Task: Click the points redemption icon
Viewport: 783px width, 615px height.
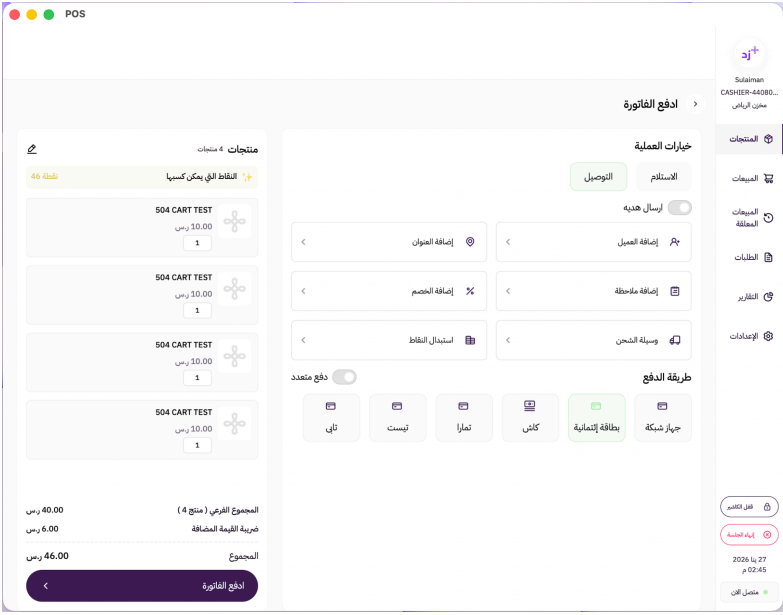Action: pos(470,340)
